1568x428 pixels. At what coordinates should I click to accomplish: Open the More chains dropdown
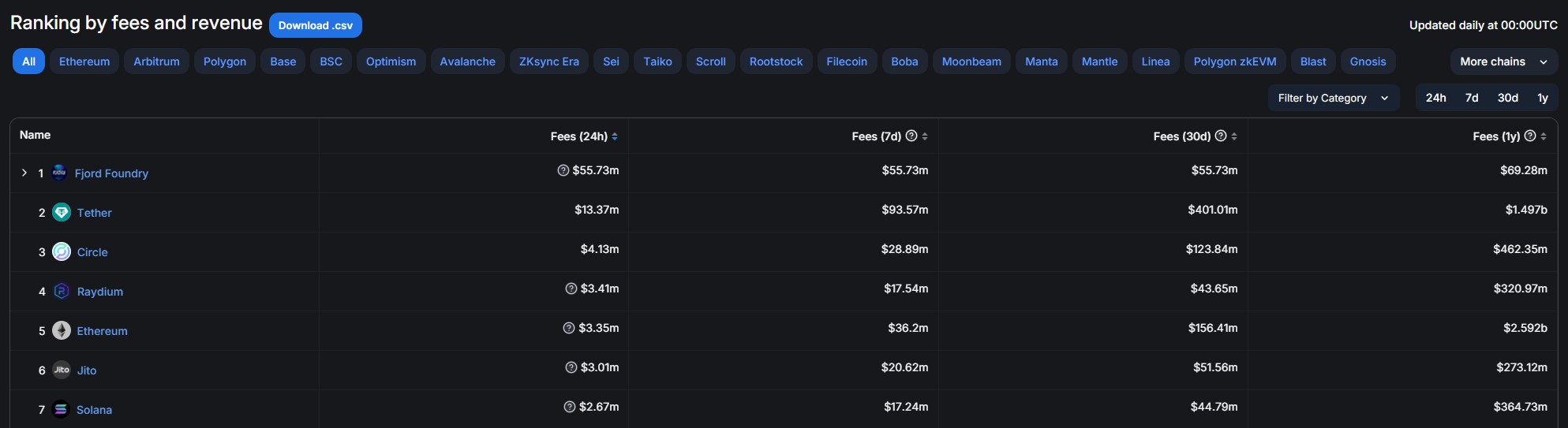coord(1503,61)
